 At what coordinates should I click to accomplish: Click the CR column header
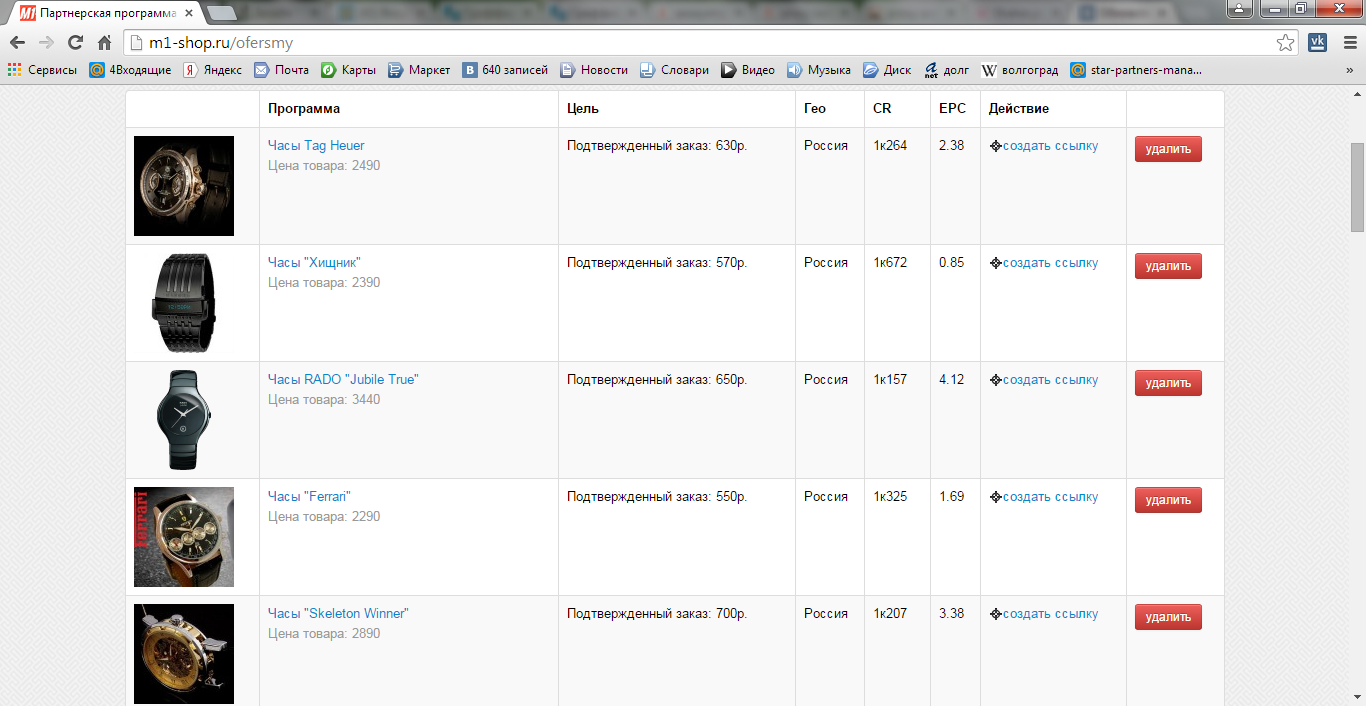(x=882, y=108)
